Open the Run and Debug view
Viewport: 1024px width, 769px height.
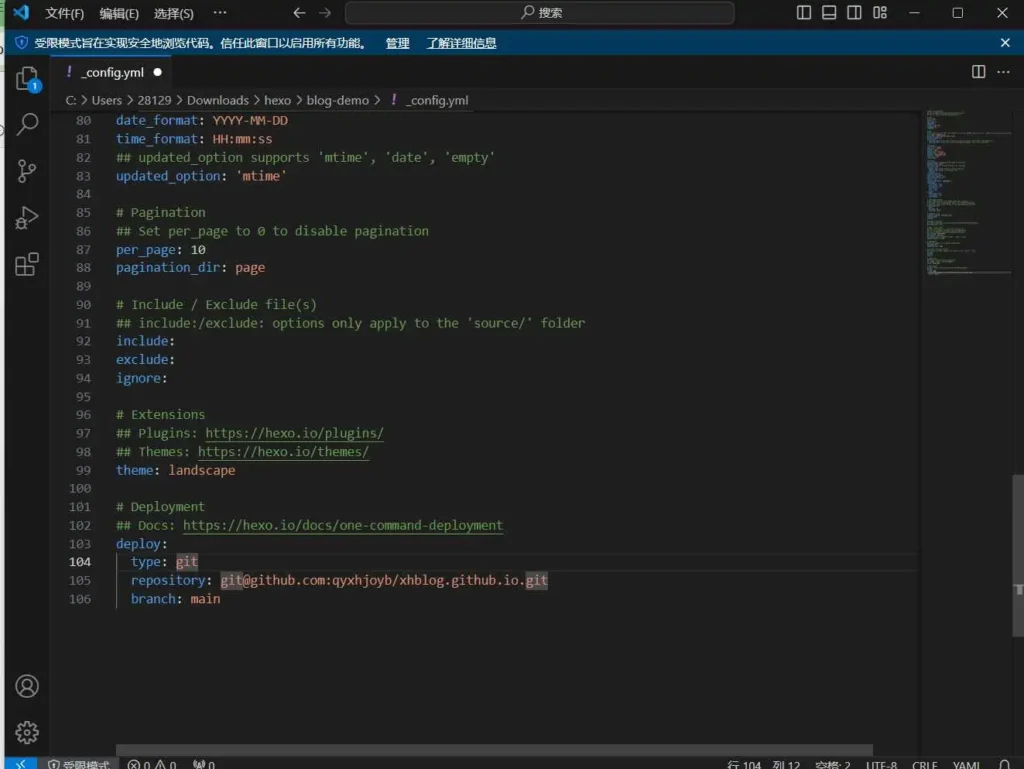pos(27,218)
